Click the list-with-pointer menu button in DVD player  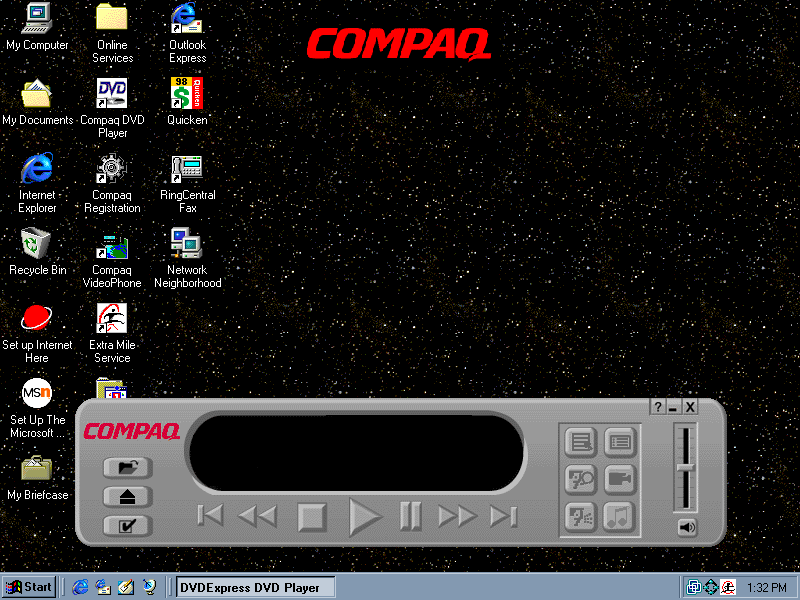581,442
